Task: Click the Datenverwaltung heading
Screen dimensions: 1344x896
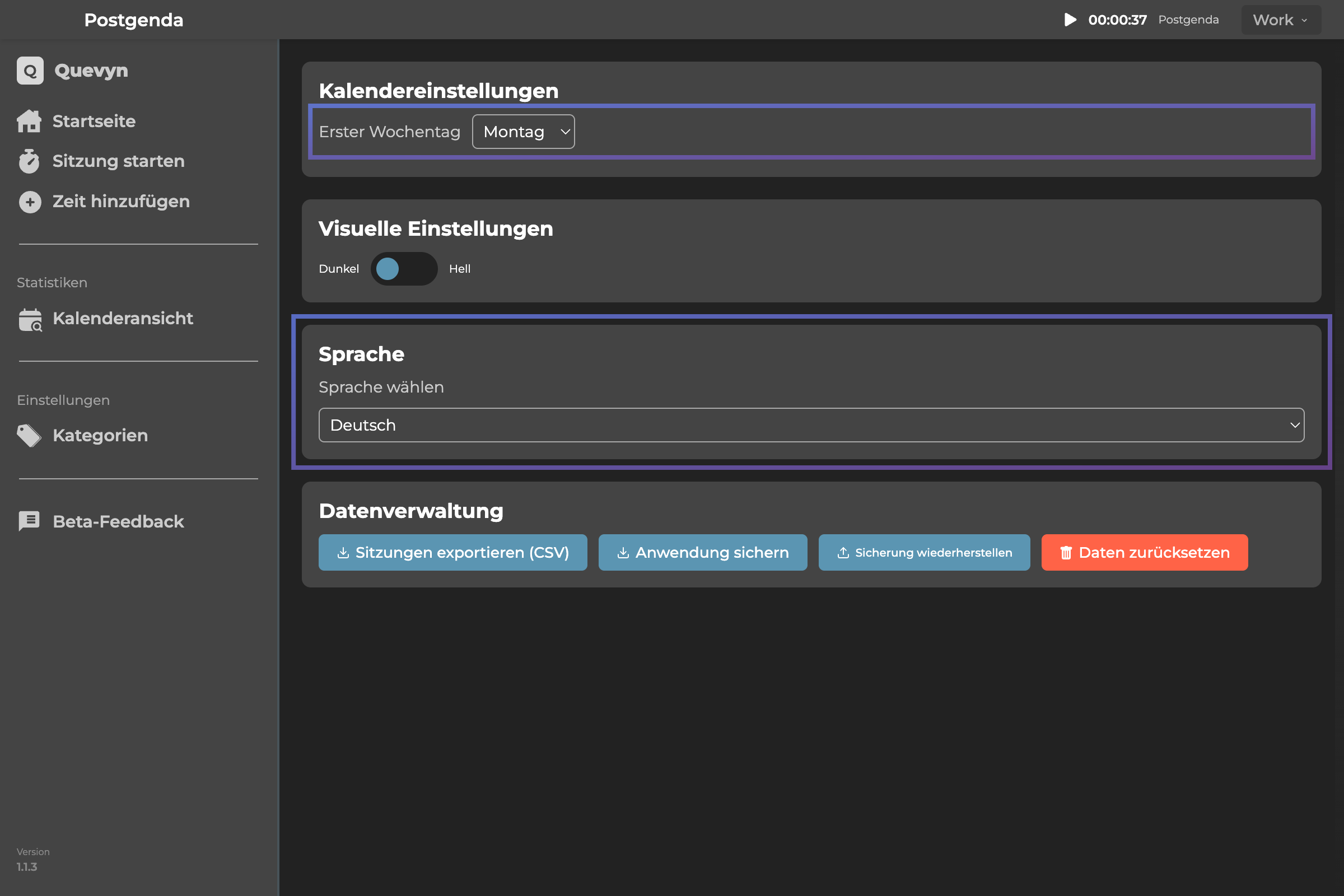Action: pos(411,511)
